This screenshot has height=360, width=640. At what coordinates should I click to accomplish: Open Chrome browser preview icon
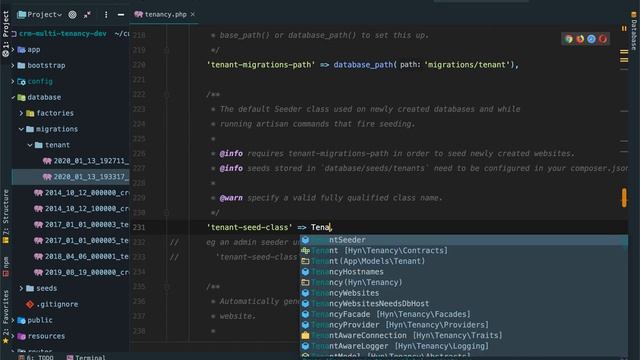click(x=569, y=39)
